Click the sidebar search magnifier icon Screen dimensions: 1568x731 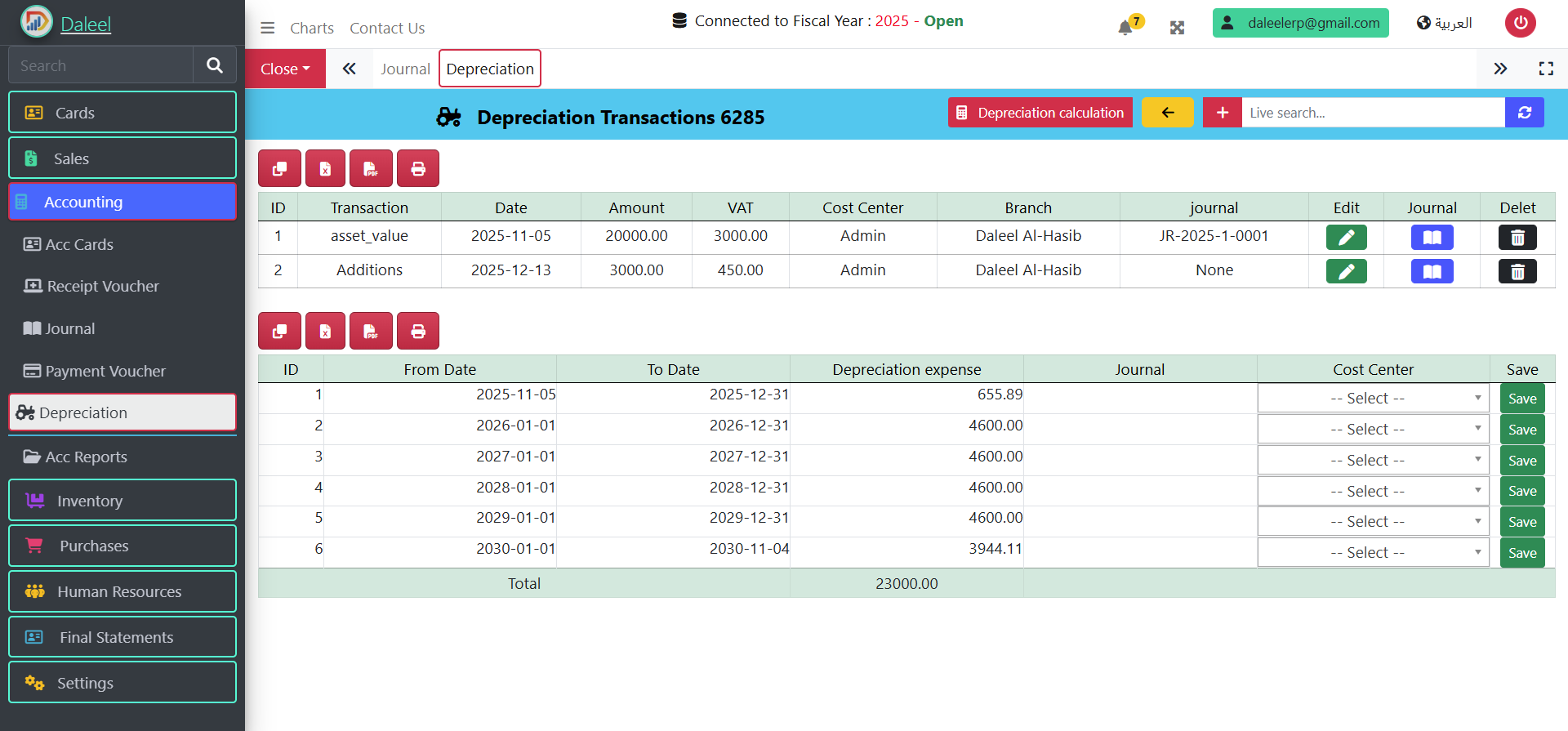pos(215,65)
